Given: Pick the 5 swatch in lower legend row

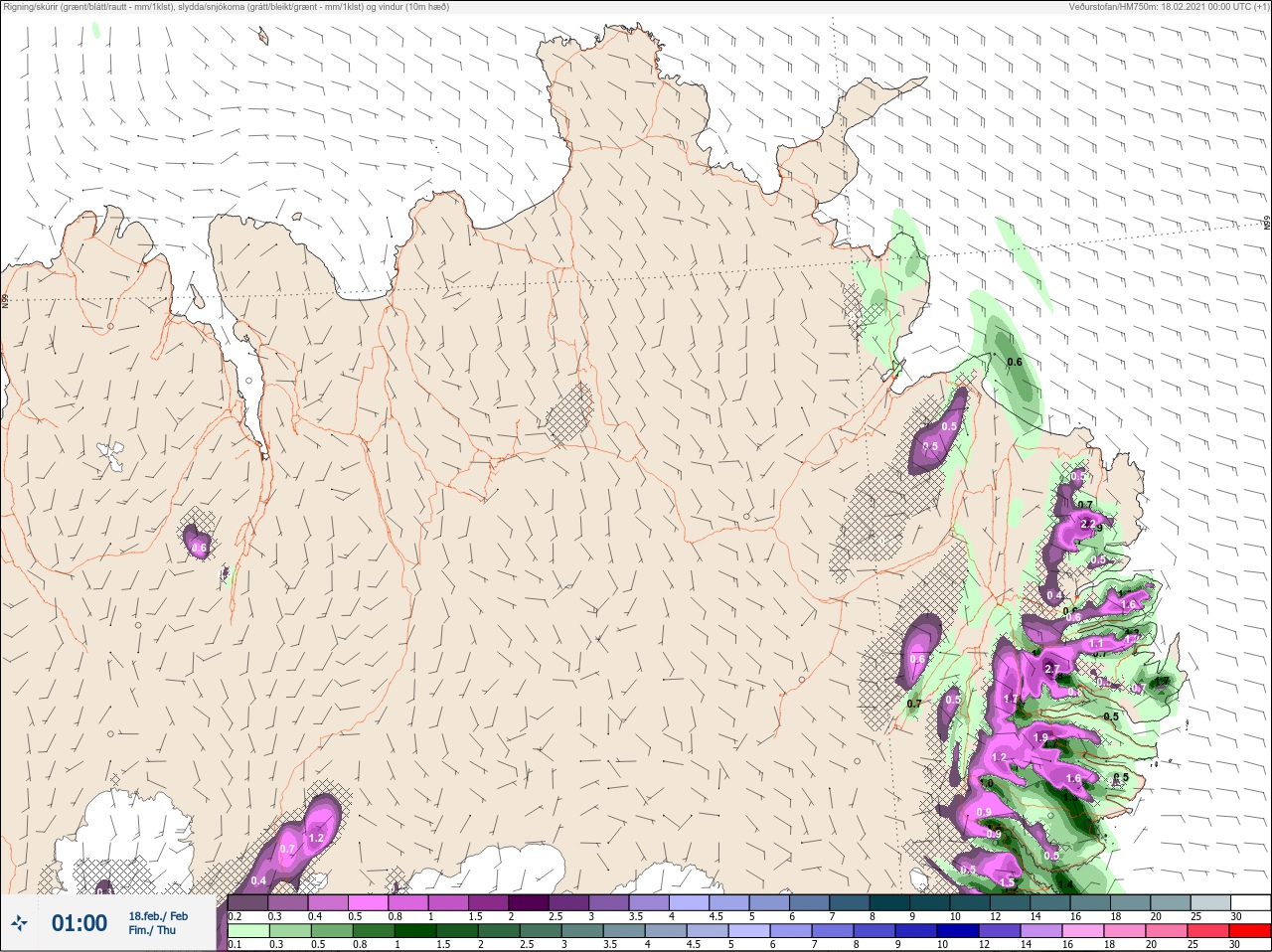Looking at the screenshot, I should (749, 930).
